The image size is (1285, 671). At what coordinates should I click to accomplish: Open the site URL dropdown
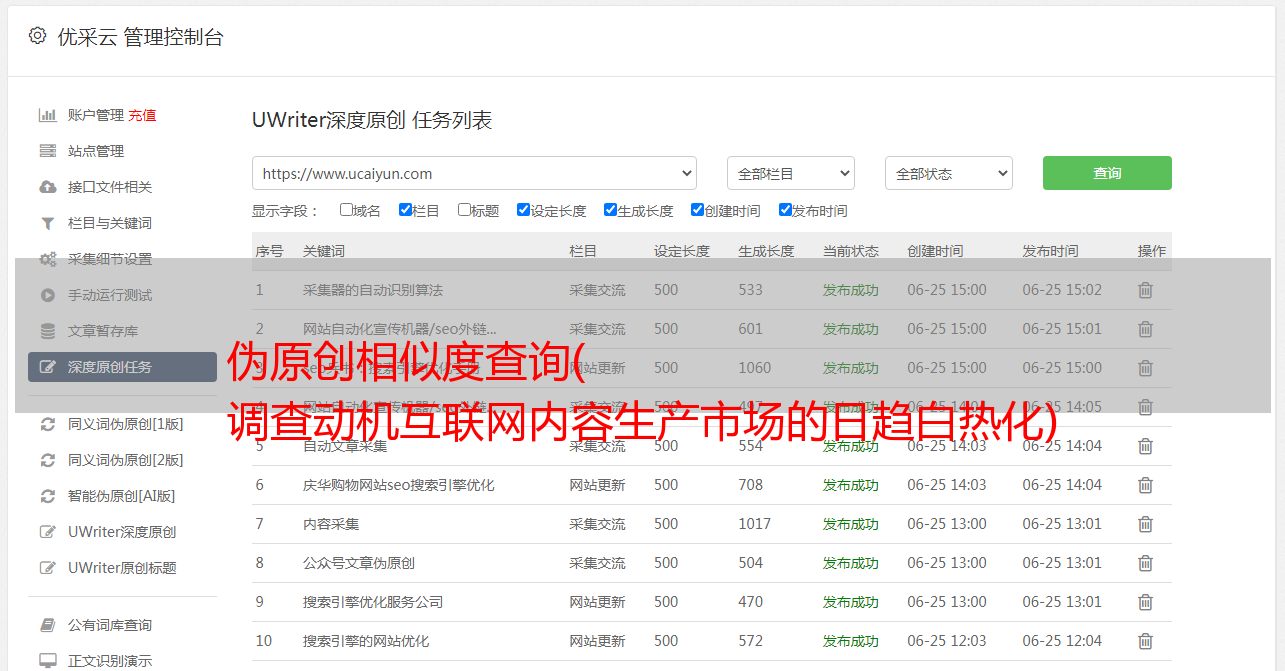point(474,173)
